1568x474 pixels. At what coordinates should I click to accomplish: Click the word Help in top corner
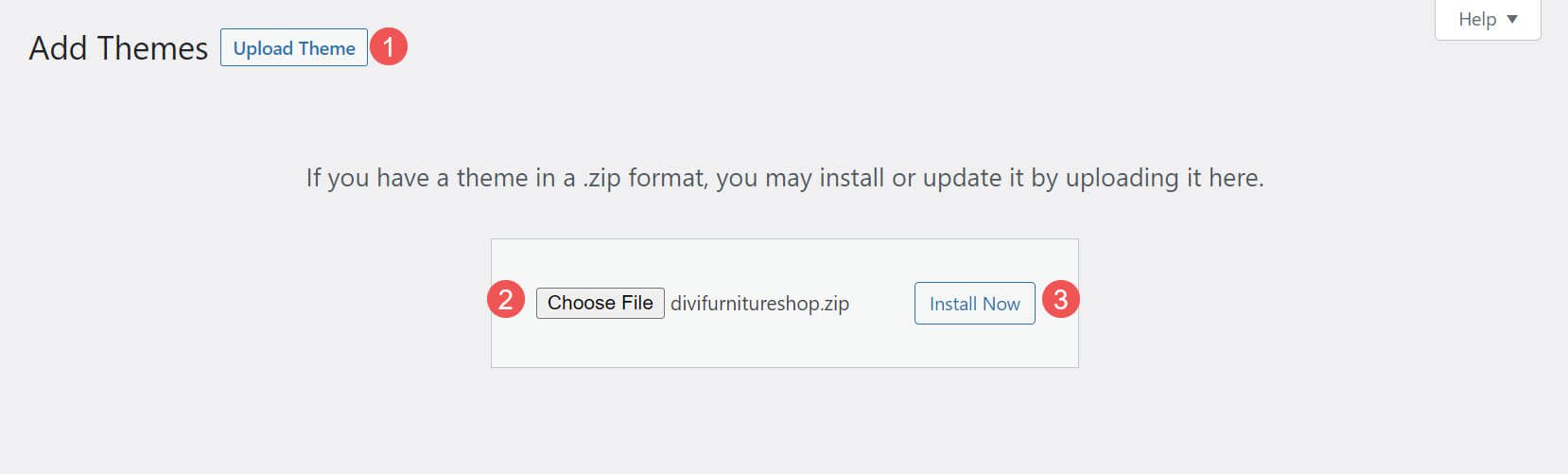[1477, 19]
